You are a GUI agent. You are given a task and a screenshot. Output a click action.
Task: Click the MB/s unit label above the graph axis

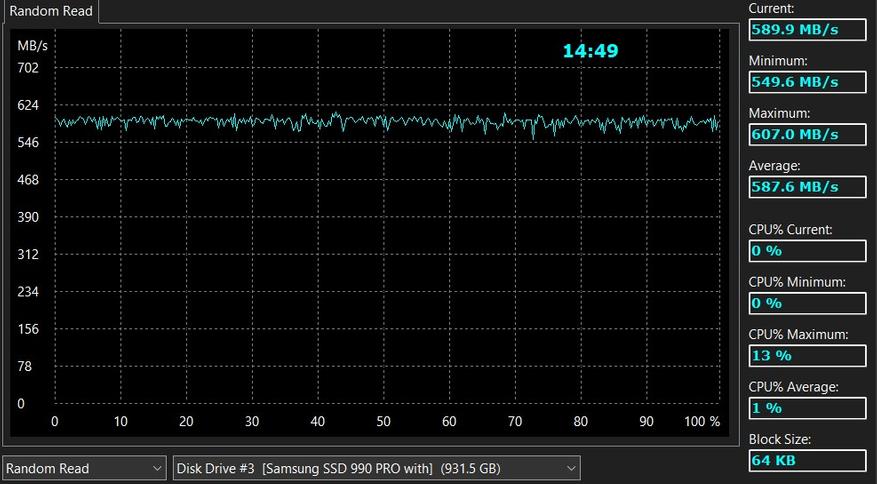(32, 45)
